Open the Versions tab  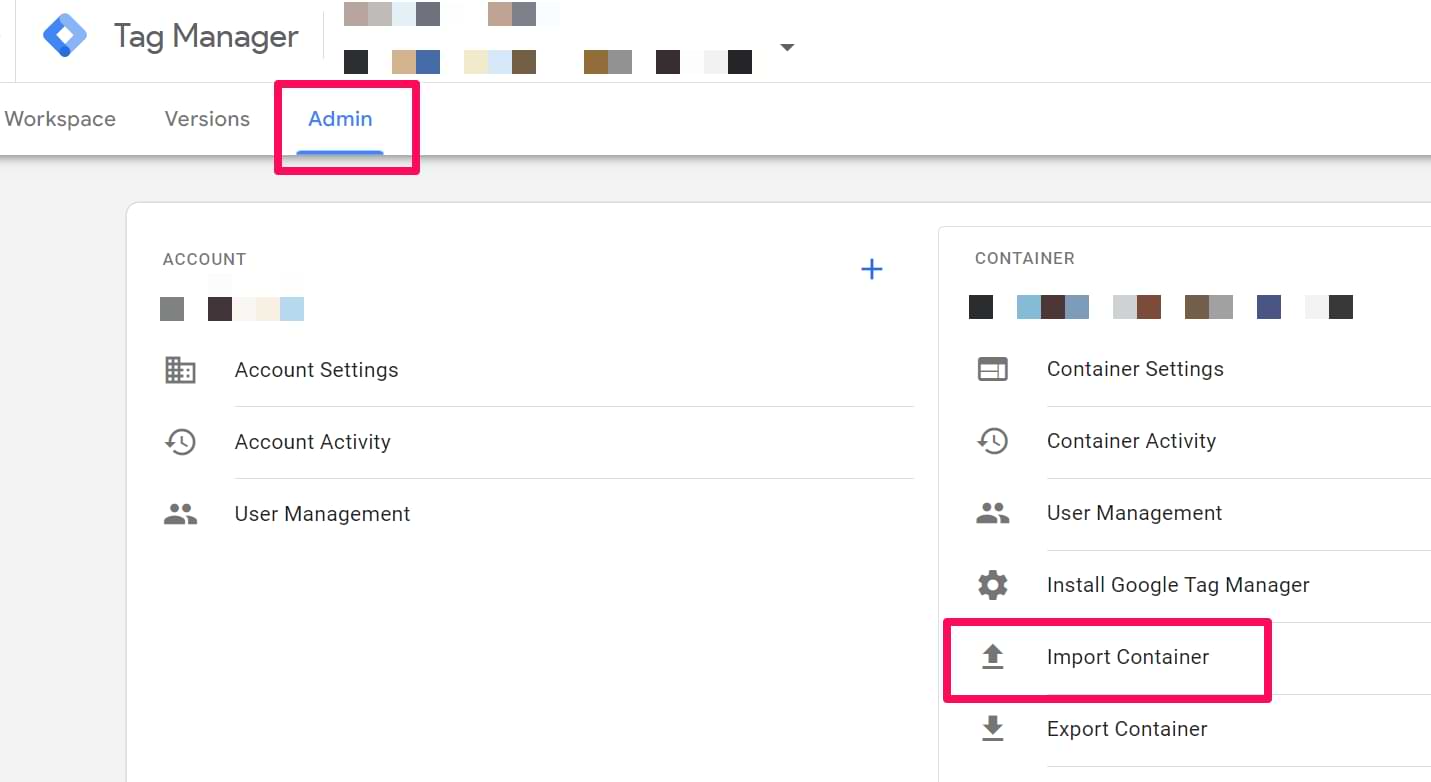(207, 119)
